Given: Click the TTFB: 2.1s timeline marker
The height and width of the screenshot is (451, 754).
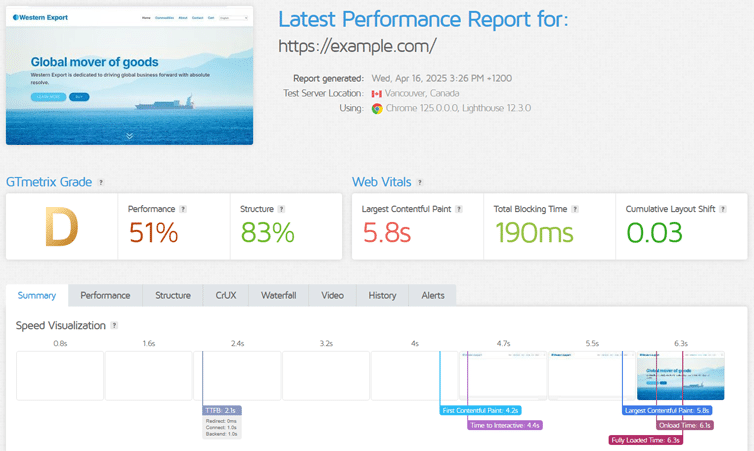Looking at the screenshot, I should pyautogui.click(x=222, y=411).
